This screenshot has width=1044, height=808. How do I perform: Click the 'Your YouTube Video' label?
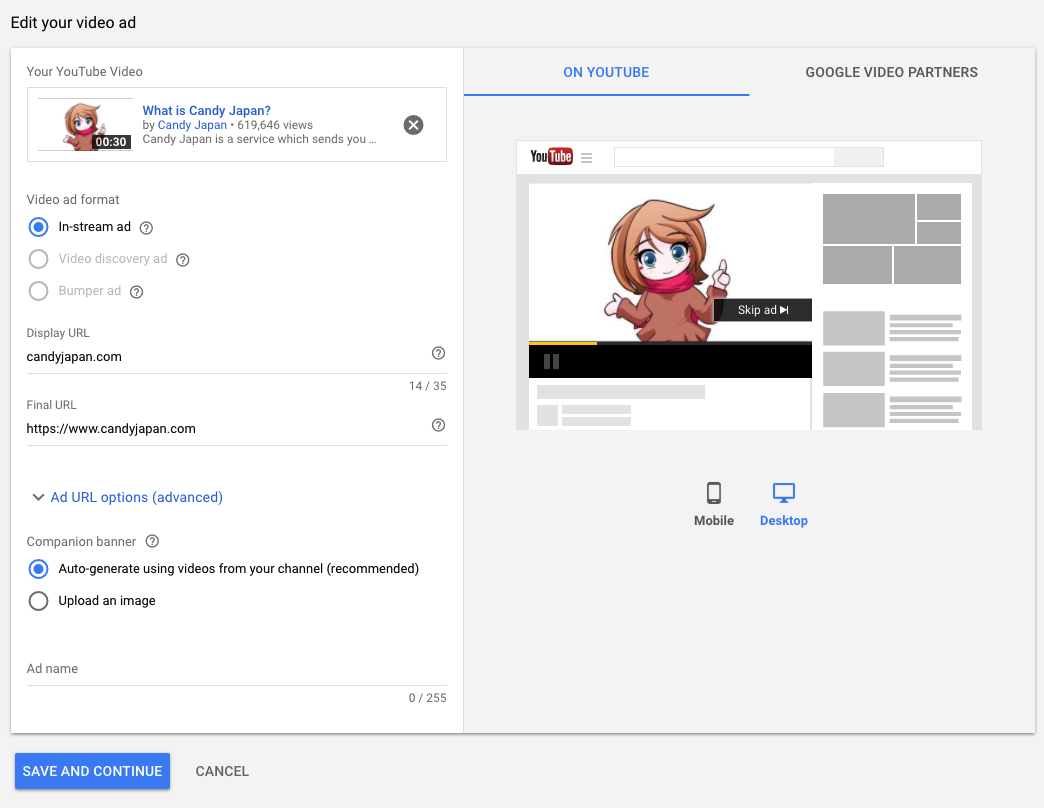point(85,72)
